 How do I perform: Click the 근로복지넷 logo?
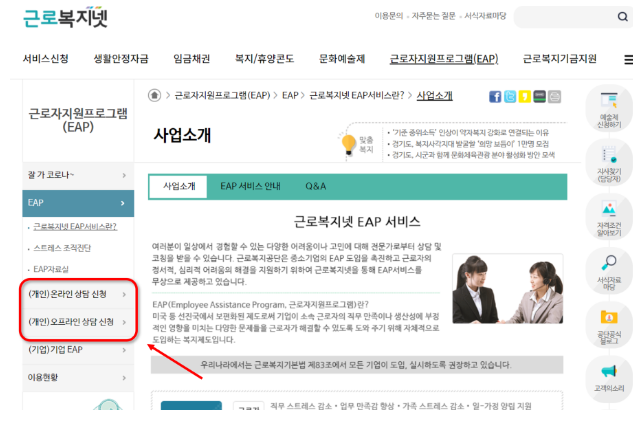point(65,17)
